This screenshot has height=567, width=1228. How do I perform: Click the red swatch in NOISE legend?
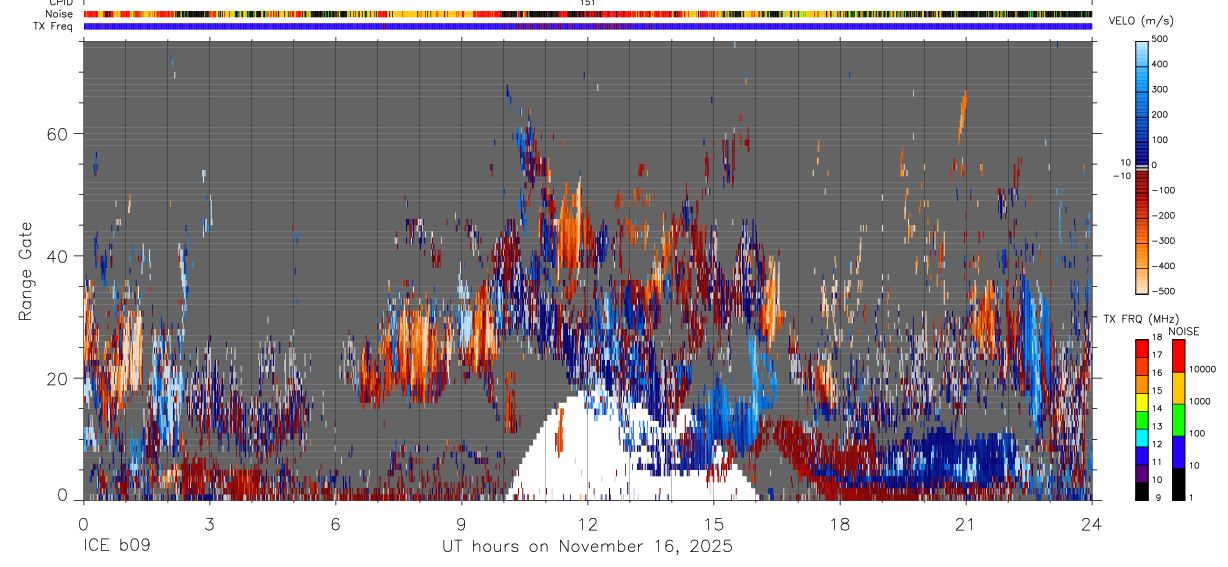pyautogui.click(x=1178, y=356)
